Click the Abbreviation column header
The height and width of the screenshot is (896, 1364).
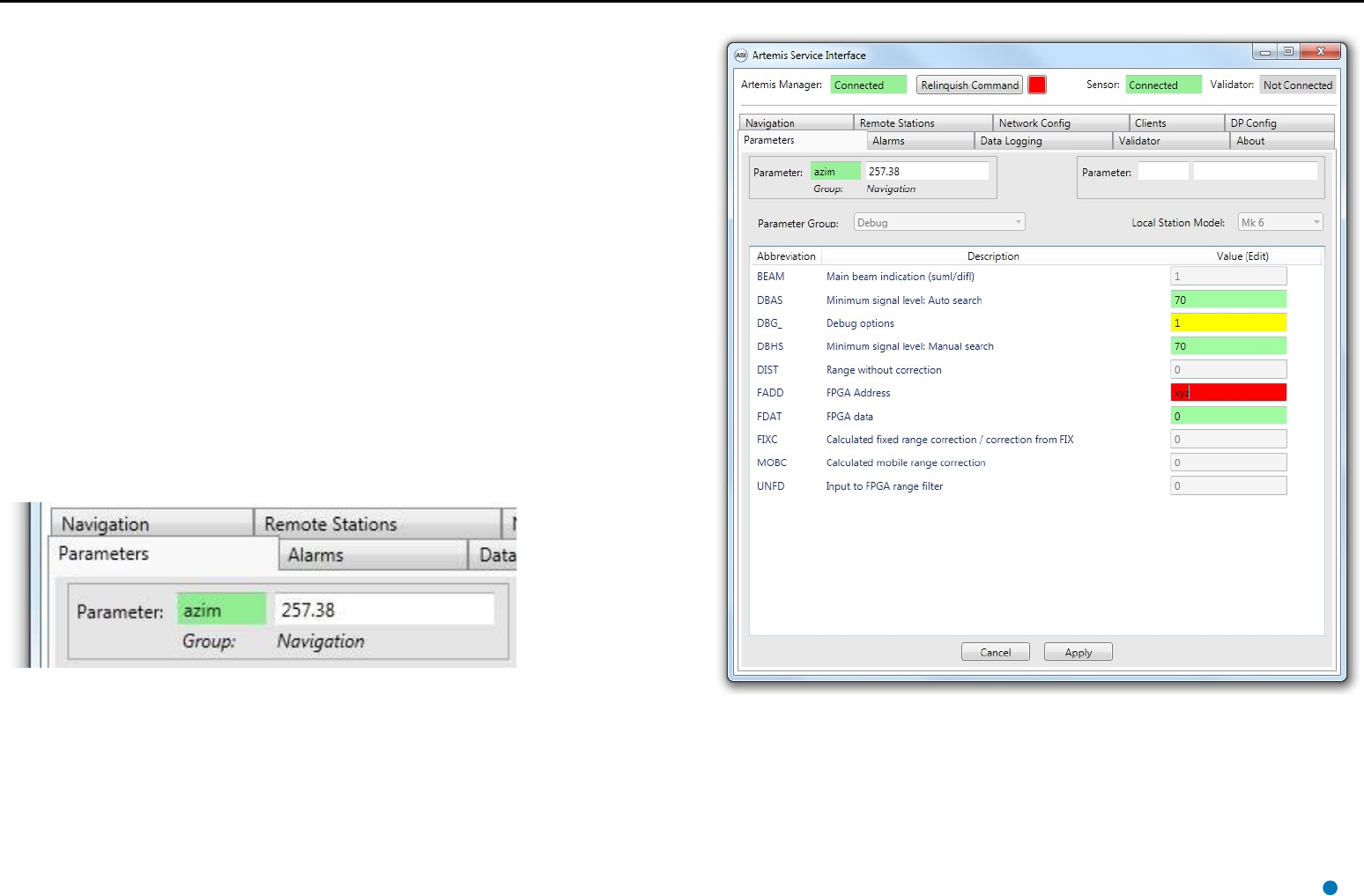point(786,256)
